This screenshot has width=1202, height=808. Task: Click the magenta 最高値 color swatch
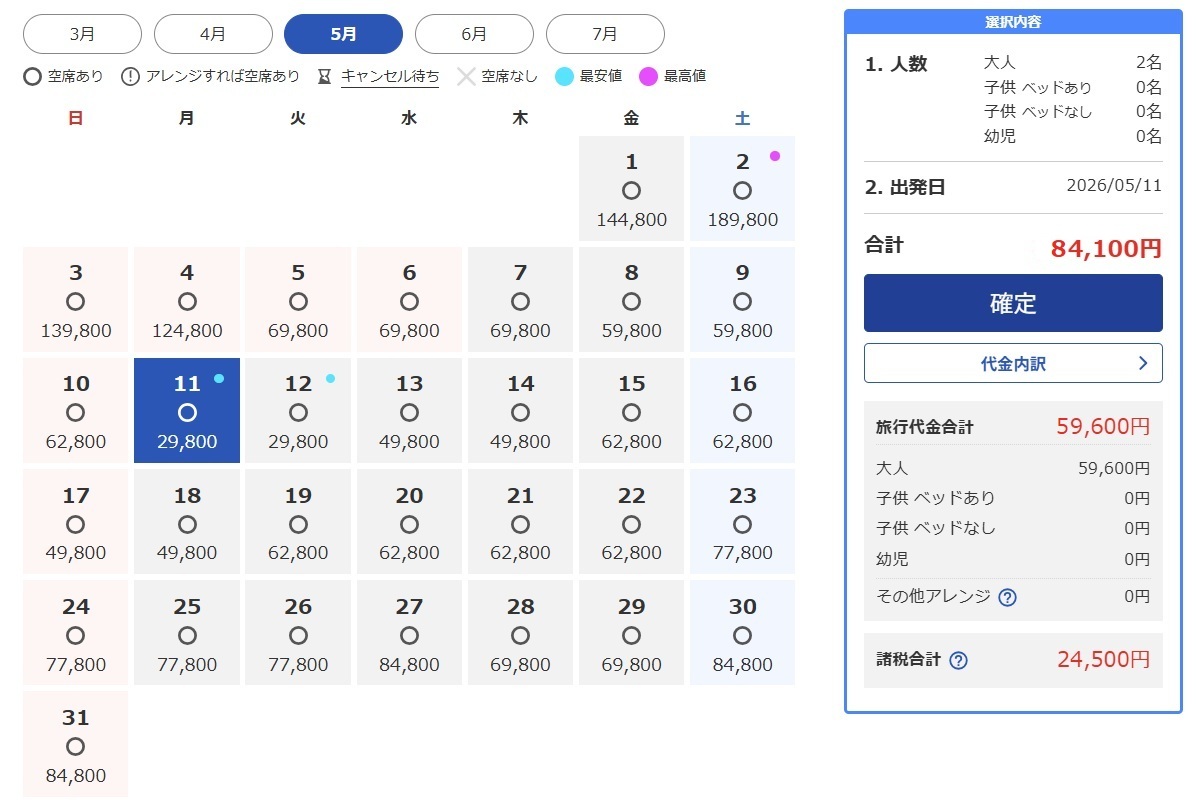pyautogui.click(x=649, y=77)
